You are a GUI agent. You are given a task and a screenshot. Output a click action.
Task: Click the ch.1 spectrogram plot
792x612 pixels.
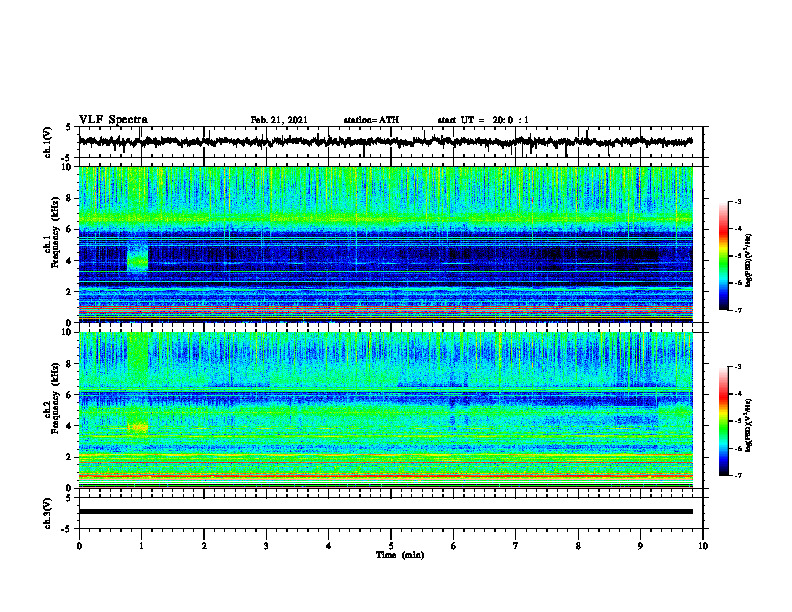coord(385,244)
